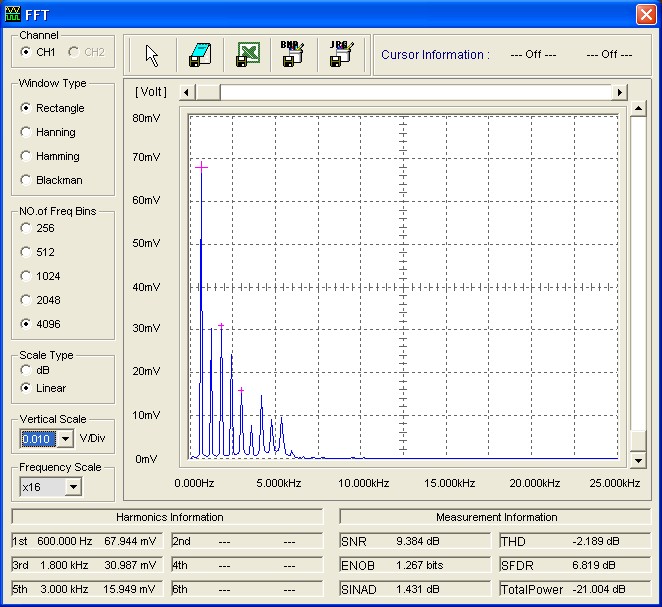Select the cursor pointer tool
Screen dimensions: 662x607
[152, 55]
